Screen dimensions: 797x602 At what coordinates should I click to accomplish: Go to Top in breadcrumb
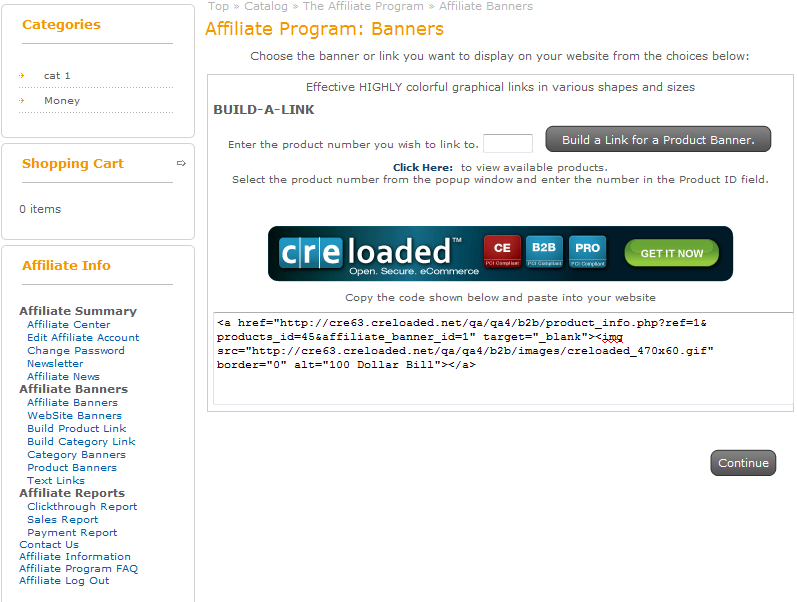[x=219, y=6]
